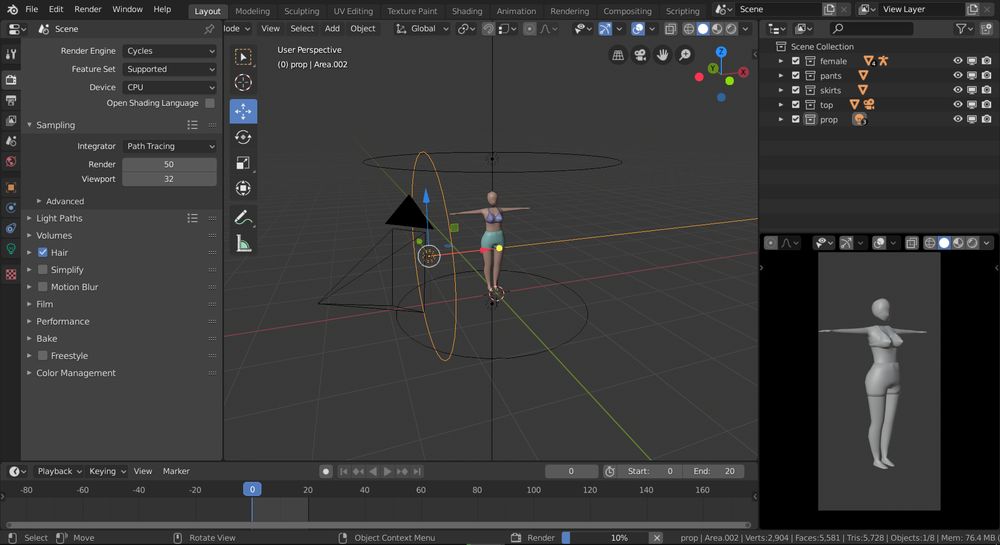The width and height of the screenshot is (1000, 545).
Task: Adjust the Render samples field
Action: click(x=169, y=164)
